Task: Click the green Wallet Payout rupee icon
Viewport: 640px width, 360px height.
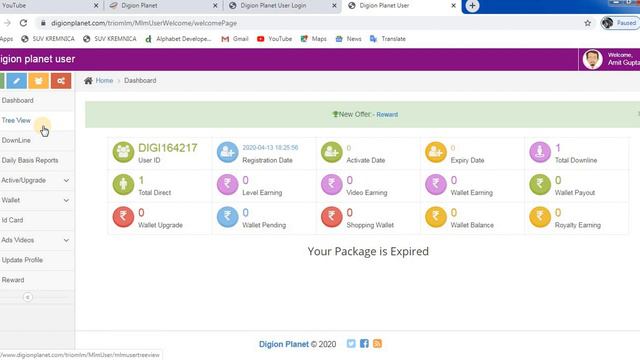Action: 540,184
